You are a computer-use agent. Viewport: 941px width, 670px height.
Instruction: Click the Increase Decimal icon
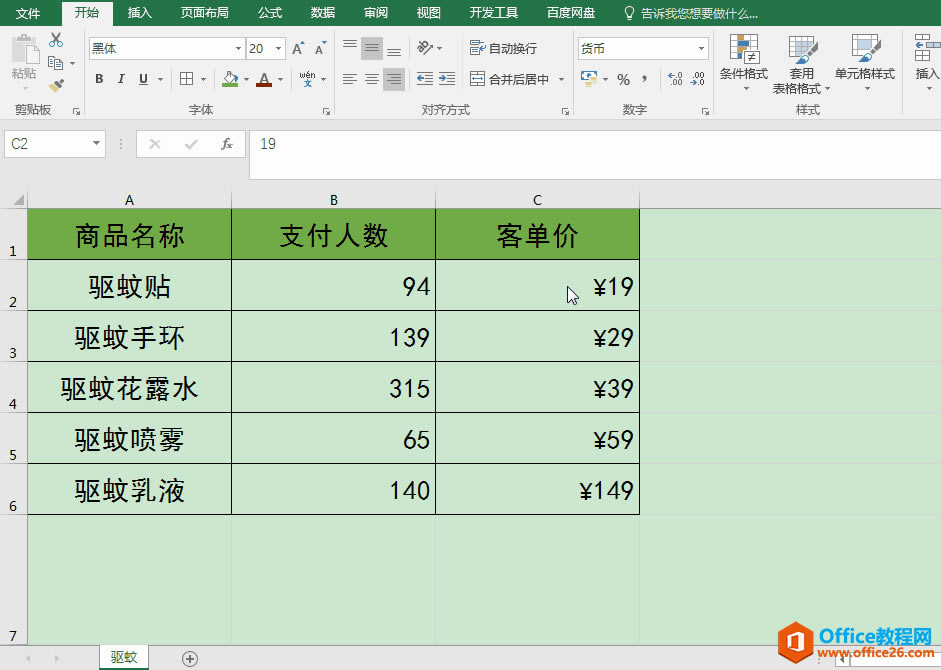click(x=675, y=79)
